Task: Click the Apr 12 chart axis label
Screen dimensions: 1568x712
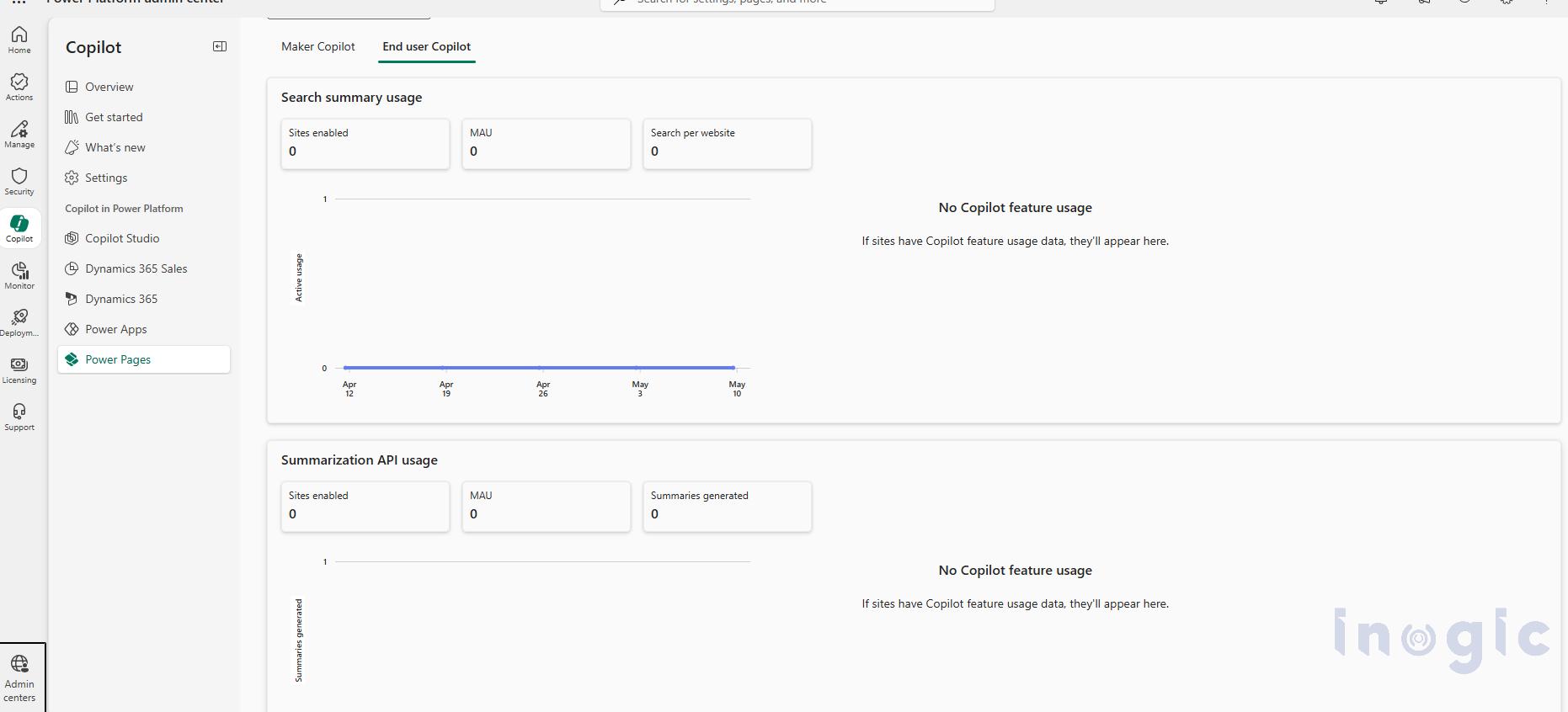Action: click(x=349, y=389)
